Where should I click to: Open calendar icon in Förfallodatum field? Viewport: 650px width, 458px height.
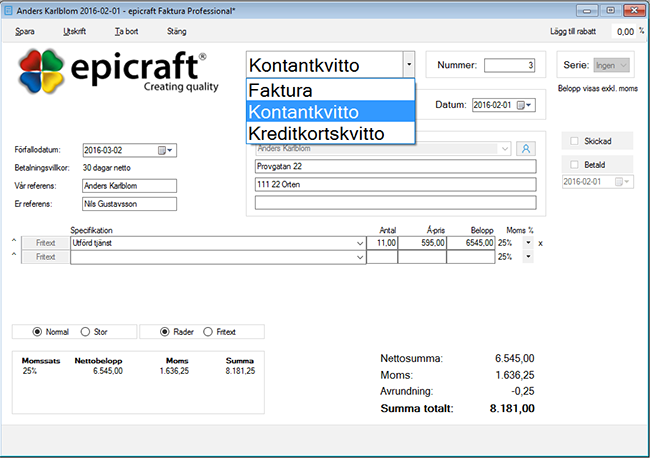pyautogui.click(x=162, y=150)
